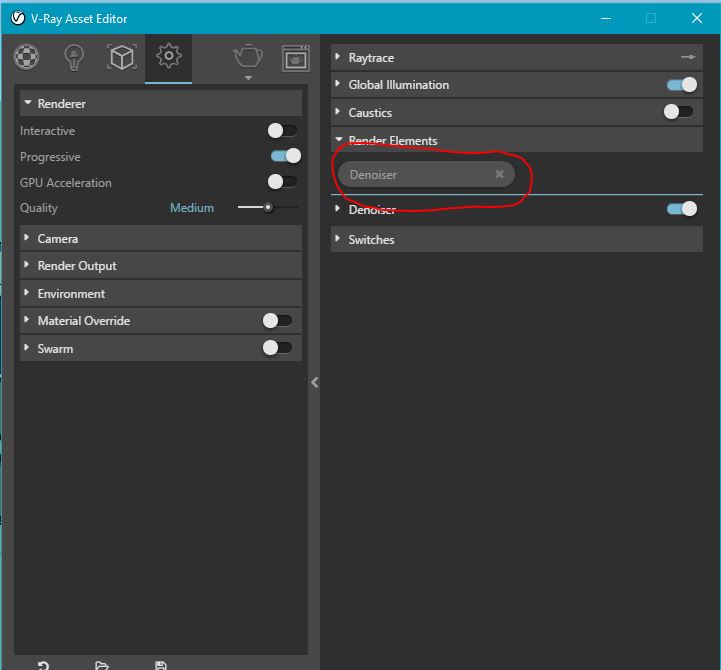
Task: Enable the Swarm switch
Action: point(277,348)
